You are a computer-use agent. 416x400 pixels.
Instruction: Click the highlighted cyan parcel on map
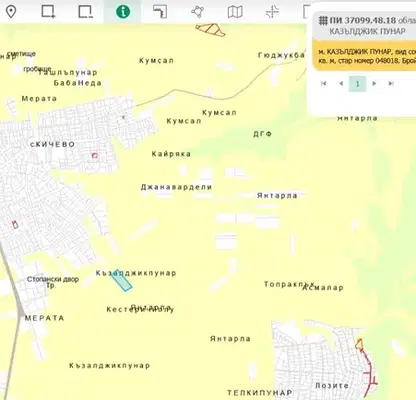pos(121,281)
